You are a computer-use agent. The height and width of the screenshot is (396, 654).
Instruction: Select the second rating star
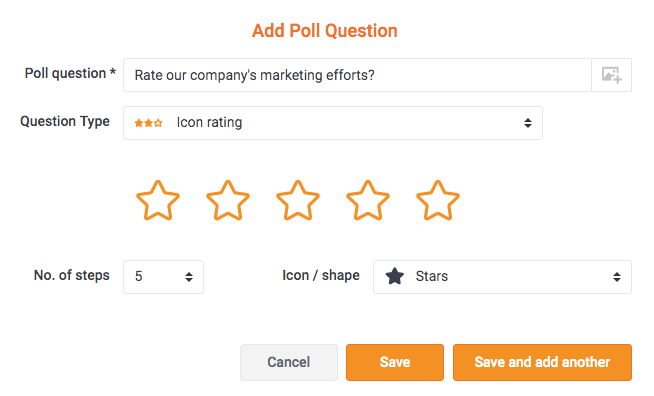pyautogui.click(x=228, y=201)
